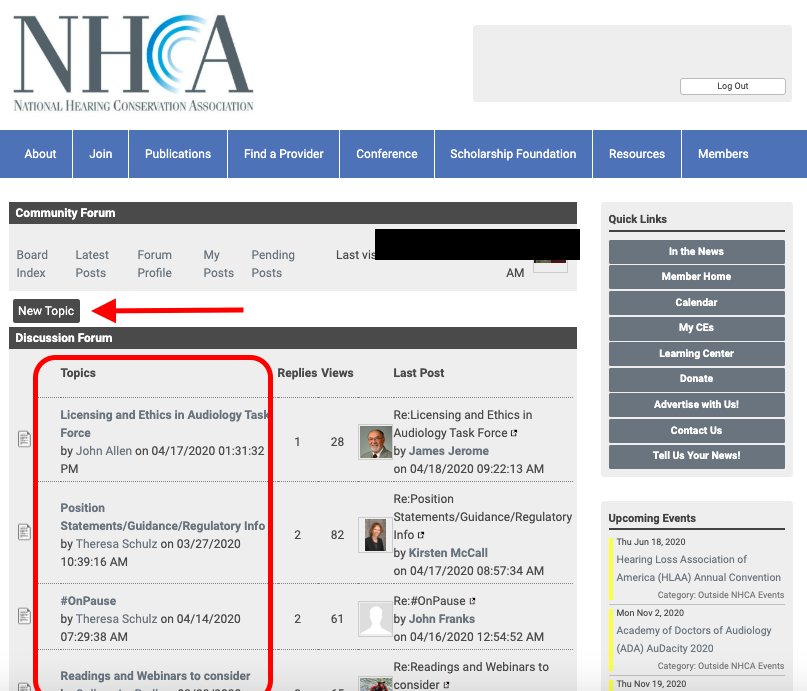Open Hearing Loss Association of America event
807x691 pixels.
[x=698, y=569]
